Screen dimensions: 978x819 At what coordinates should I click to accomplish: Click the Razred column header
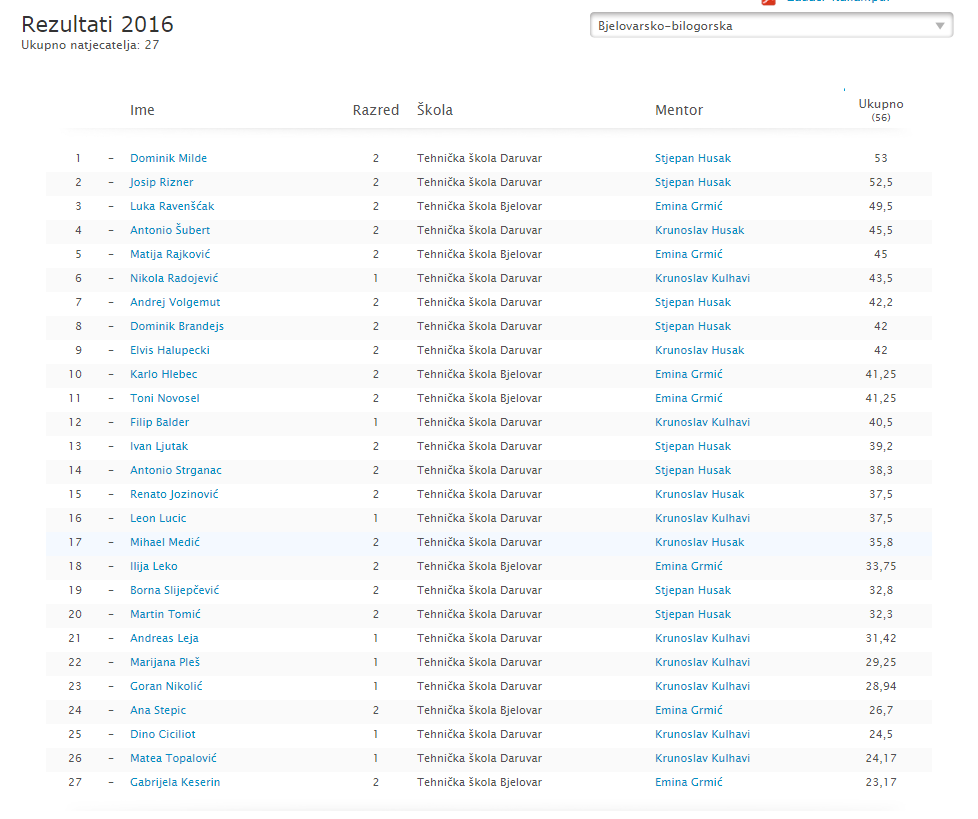pos(375,110)
